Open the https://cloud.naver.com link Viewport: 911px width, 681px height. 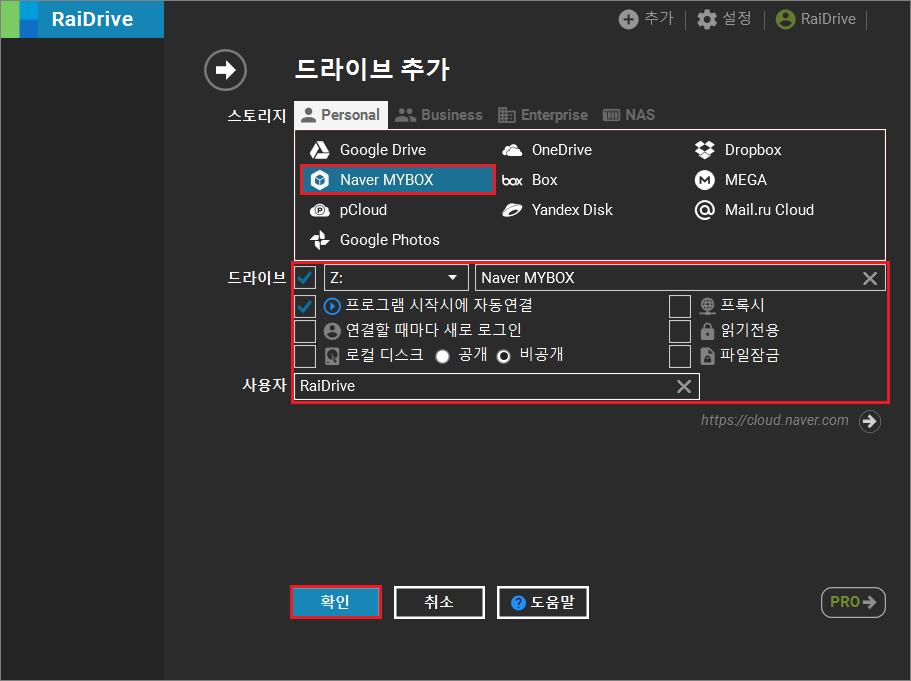tap(774, 420)
